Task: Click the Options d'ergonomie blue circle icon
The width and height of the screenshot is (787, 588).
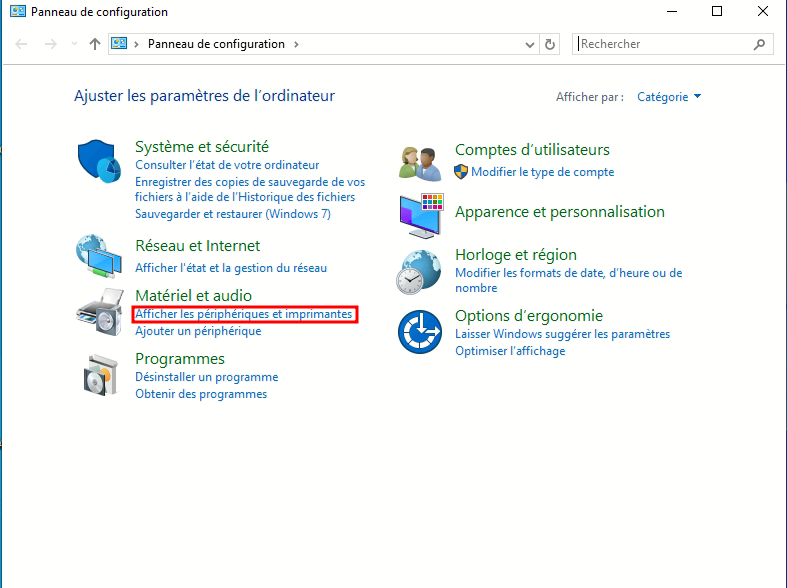Action: (x=420, y=332)
